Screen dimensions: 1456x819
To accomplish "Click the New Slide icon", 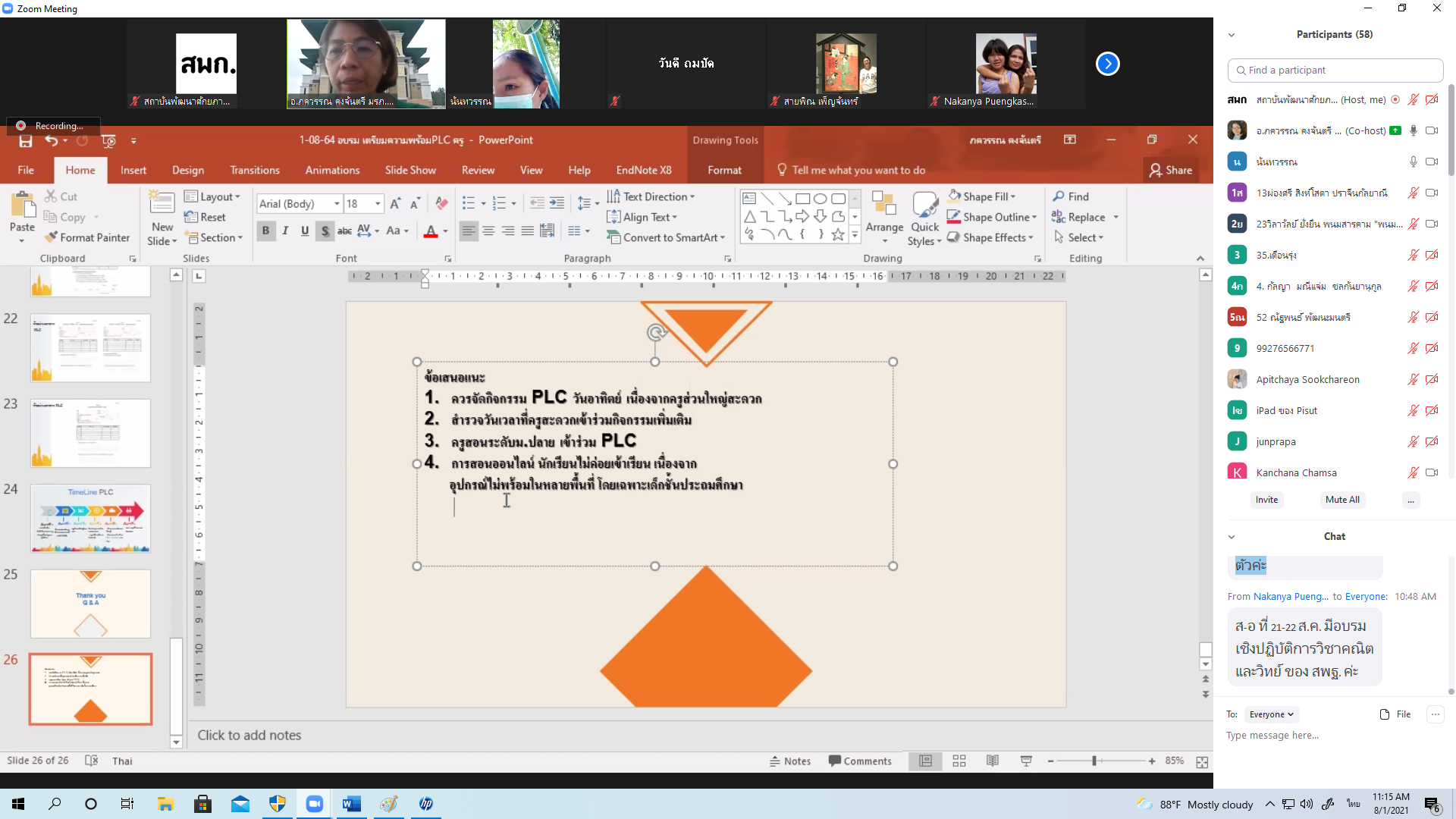I will pyautogui.click(x=162, y=204).
